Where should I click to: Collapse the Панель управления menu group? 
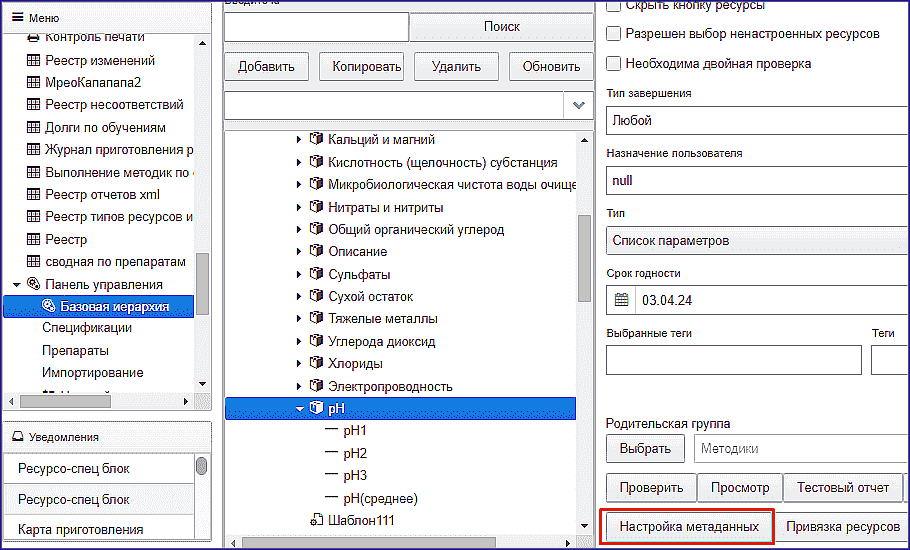[x=17, y=284]
